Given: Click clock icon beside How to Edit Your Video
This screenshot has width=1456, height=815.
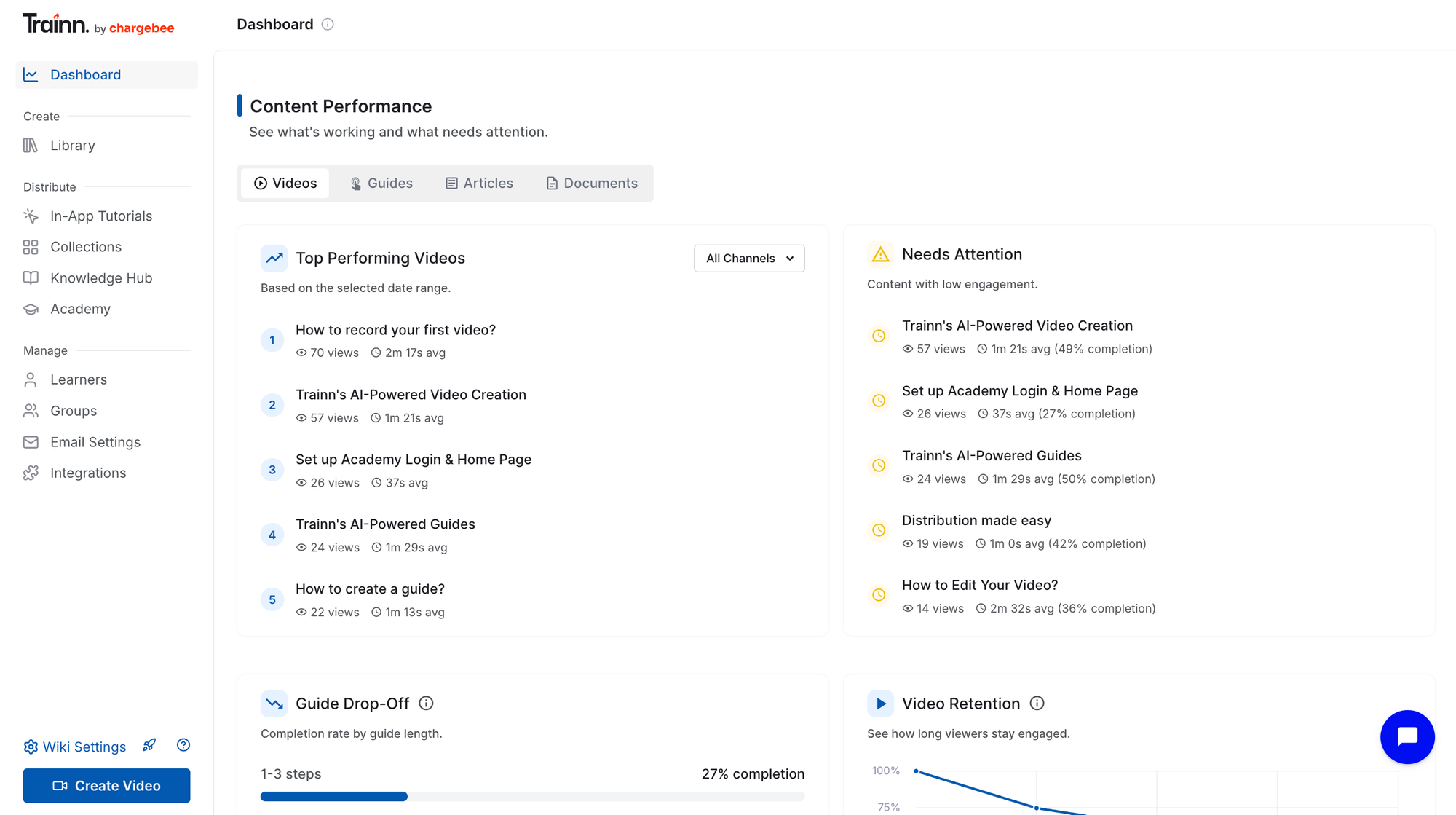Looking at the screenshot, I should [879, 595].
